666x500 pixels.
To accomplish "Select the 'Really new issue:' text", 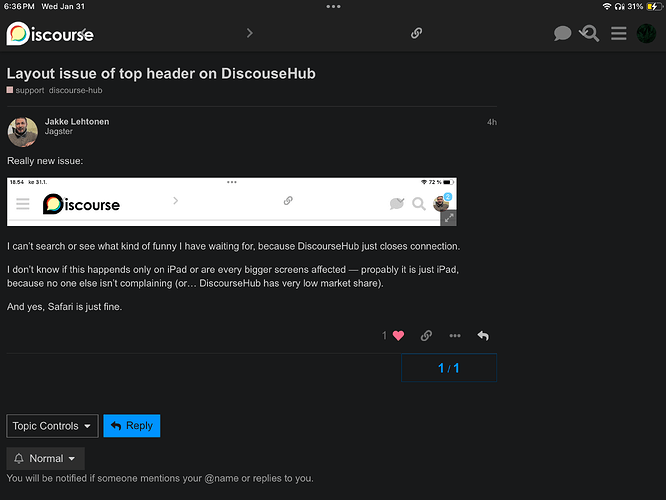I will pyautogui.click(x=45, y=161).
